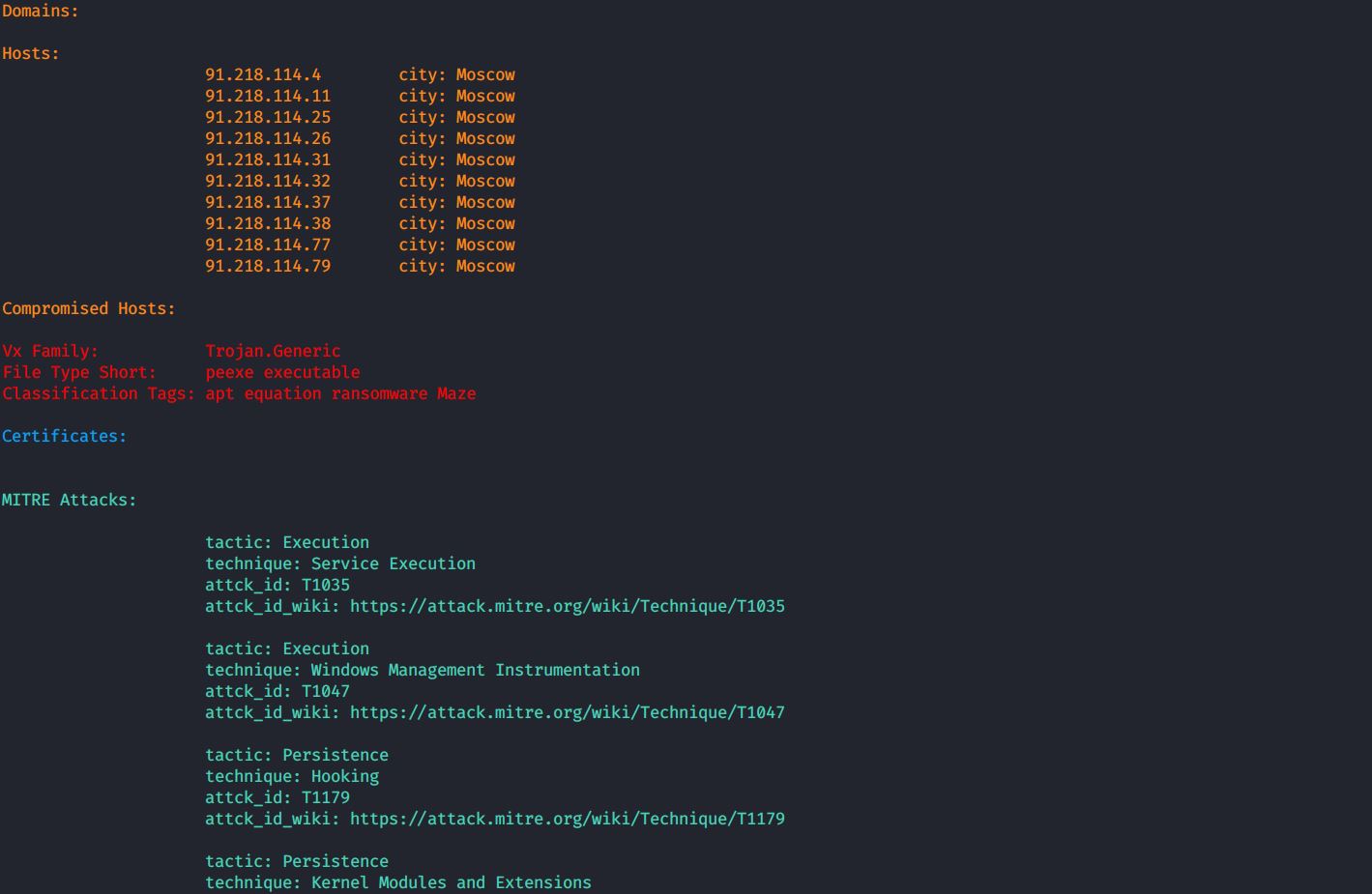Viewport: 1372px width, 894px height.
Task: Click the 'Certificates:' heading
Action: point(65,437)
